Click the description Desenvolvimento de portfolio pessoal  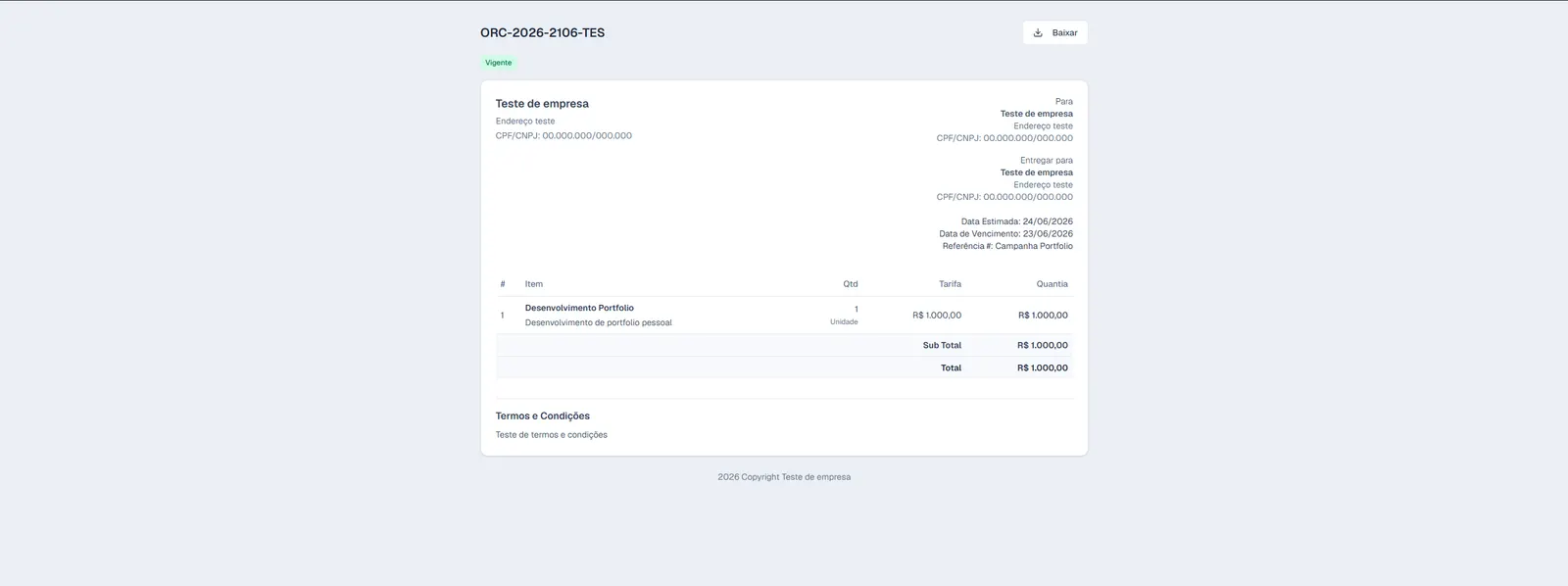click(x=598, y=322)
